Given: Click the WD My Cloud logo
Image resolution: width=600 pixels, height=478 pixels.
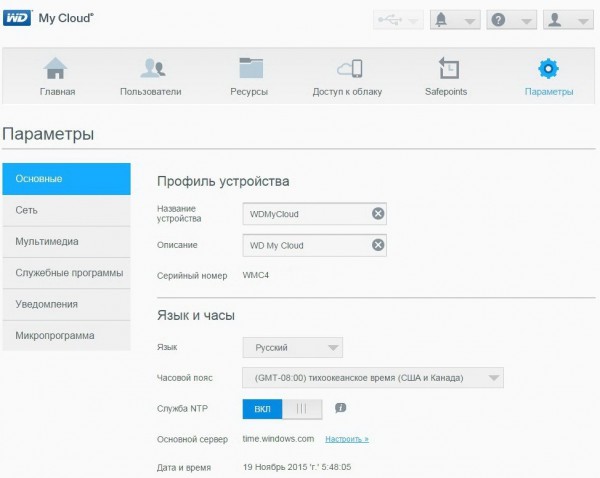Looking at the screenshot, I should coord(48,18).
